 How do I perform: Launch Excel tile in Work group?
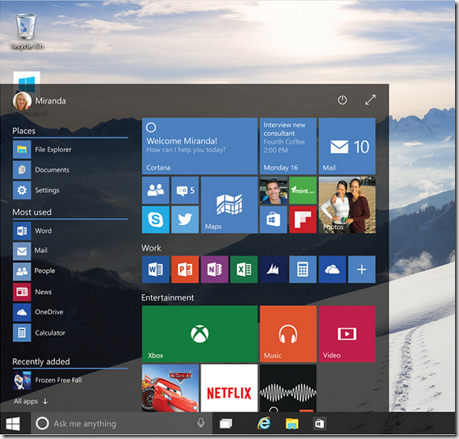[244, 269]
